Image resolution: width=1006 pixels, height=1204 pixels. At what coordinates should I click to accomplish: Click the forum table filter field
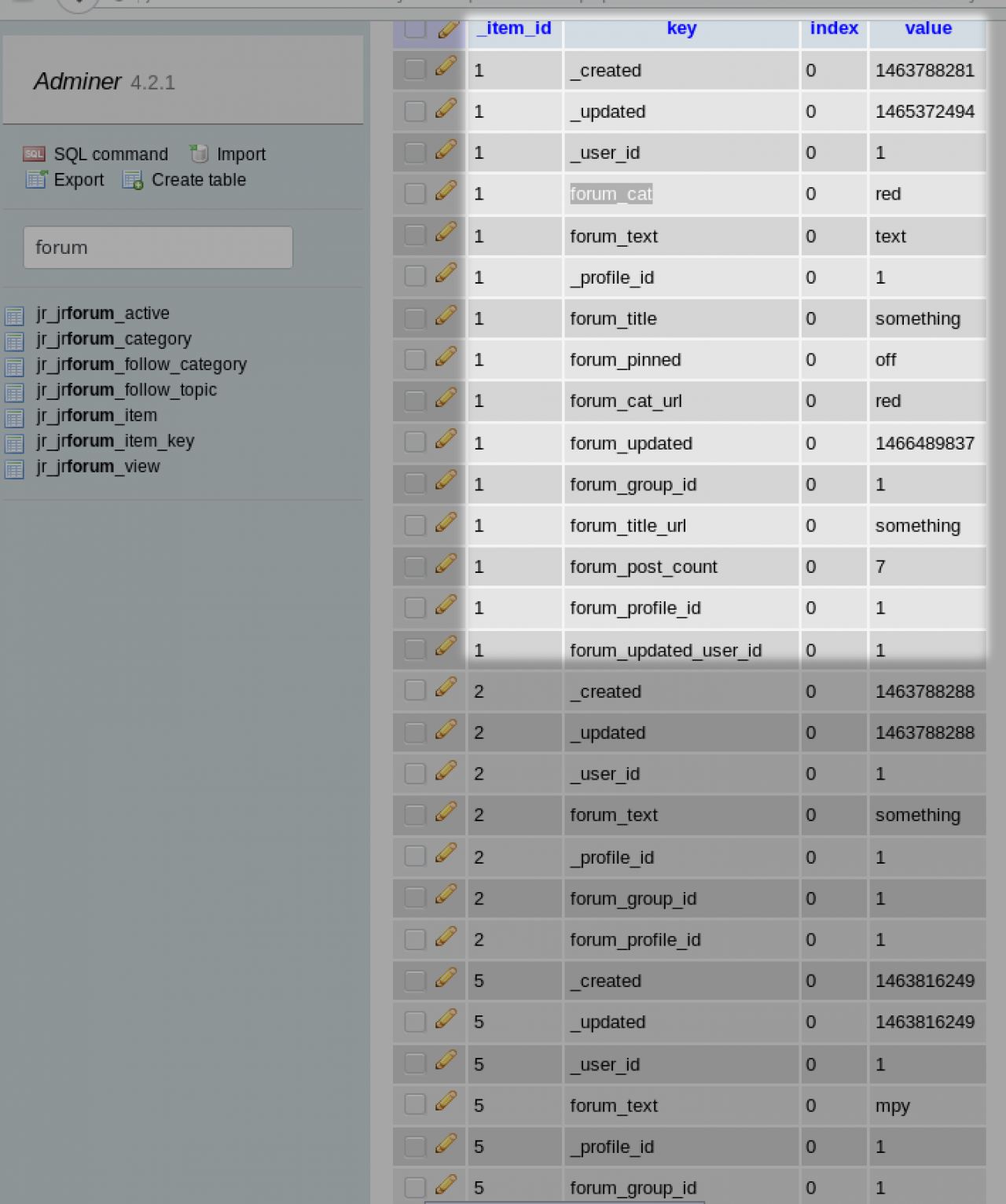click(158, 248)
